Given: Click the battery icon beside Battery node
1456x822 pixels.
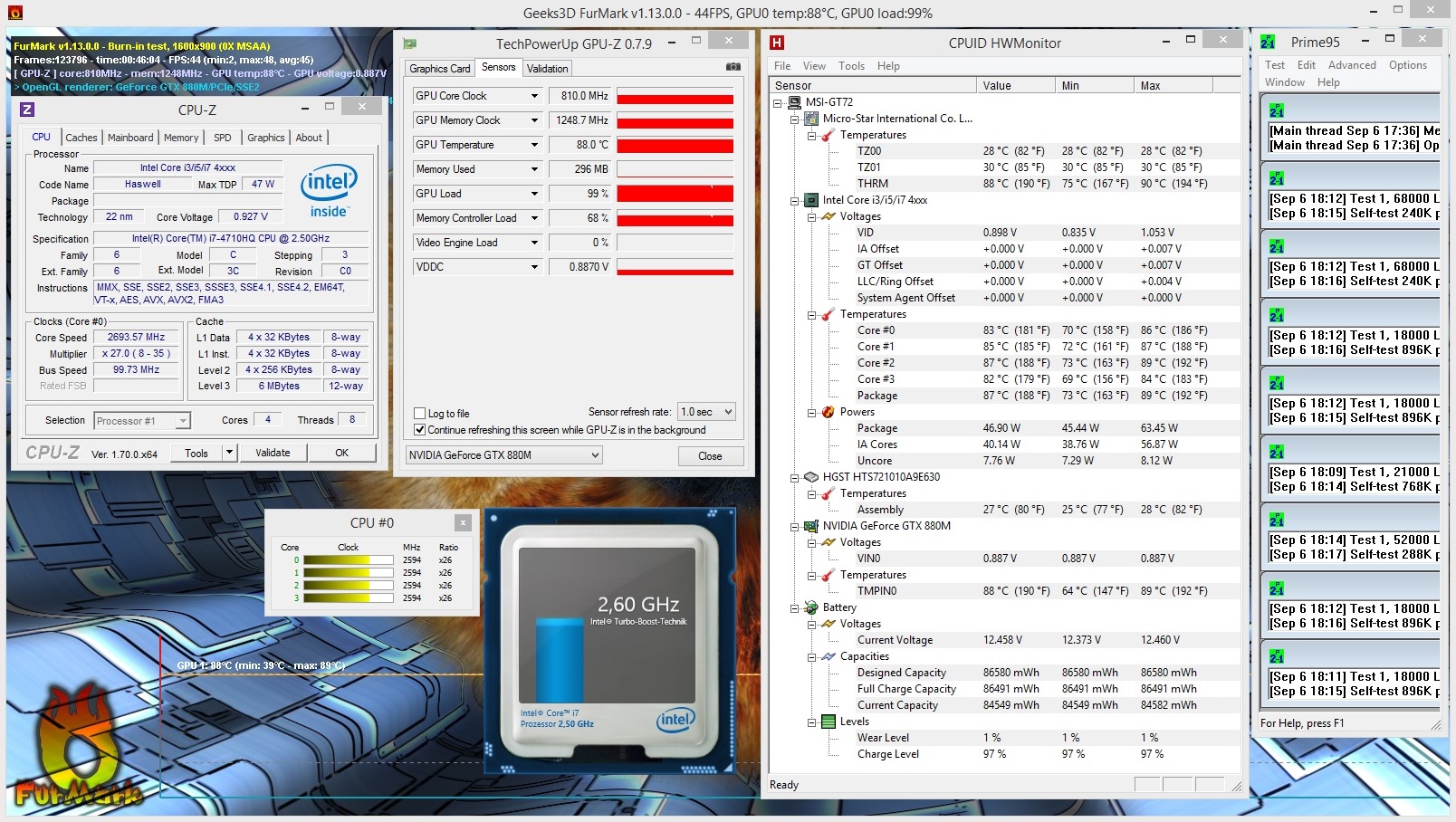Looking at the screenshot, I should [811, 607].
